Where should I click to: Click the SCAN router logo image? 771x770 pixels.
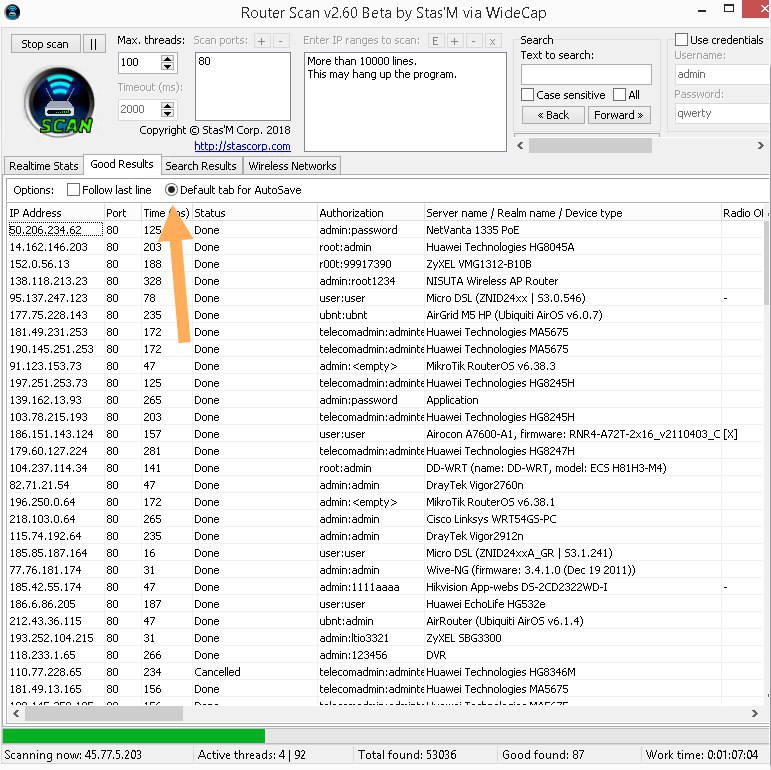59,101
